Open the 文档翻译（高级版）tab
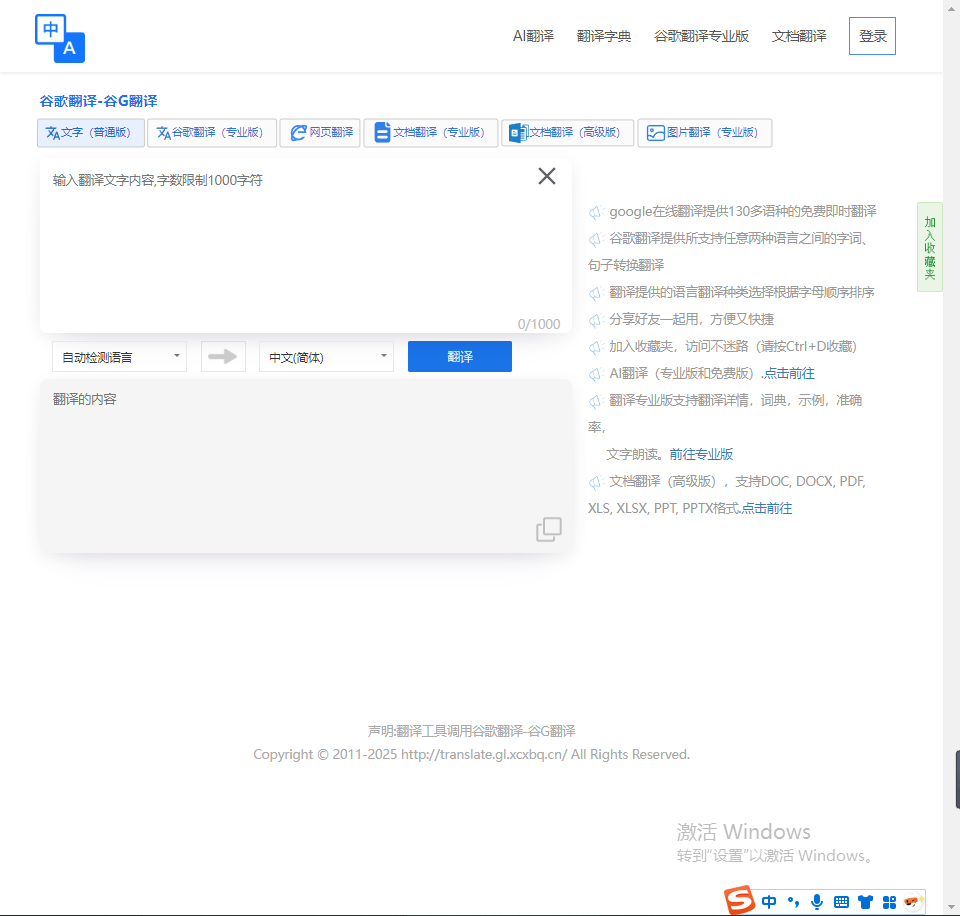 [x=568, y=133]
